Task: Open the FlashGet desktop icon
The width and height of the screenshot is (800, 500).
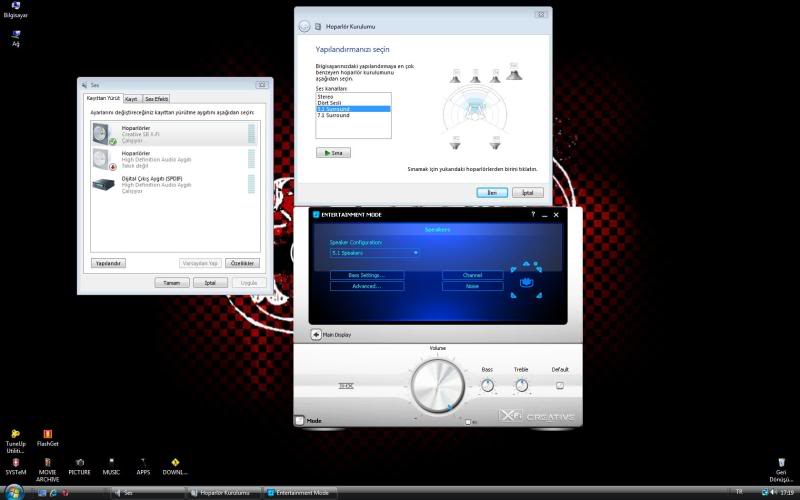Action: [47, 436]
